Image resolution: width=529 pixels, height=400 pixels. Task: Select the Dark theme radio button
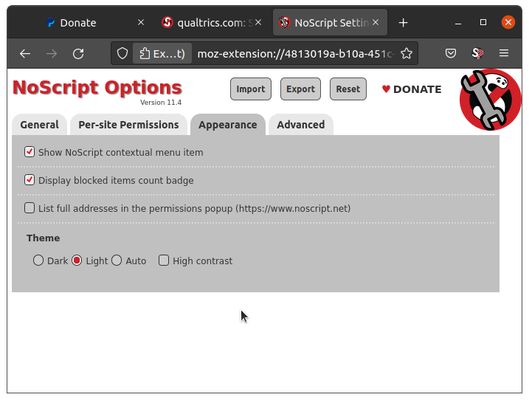click(x=38, y=260)
